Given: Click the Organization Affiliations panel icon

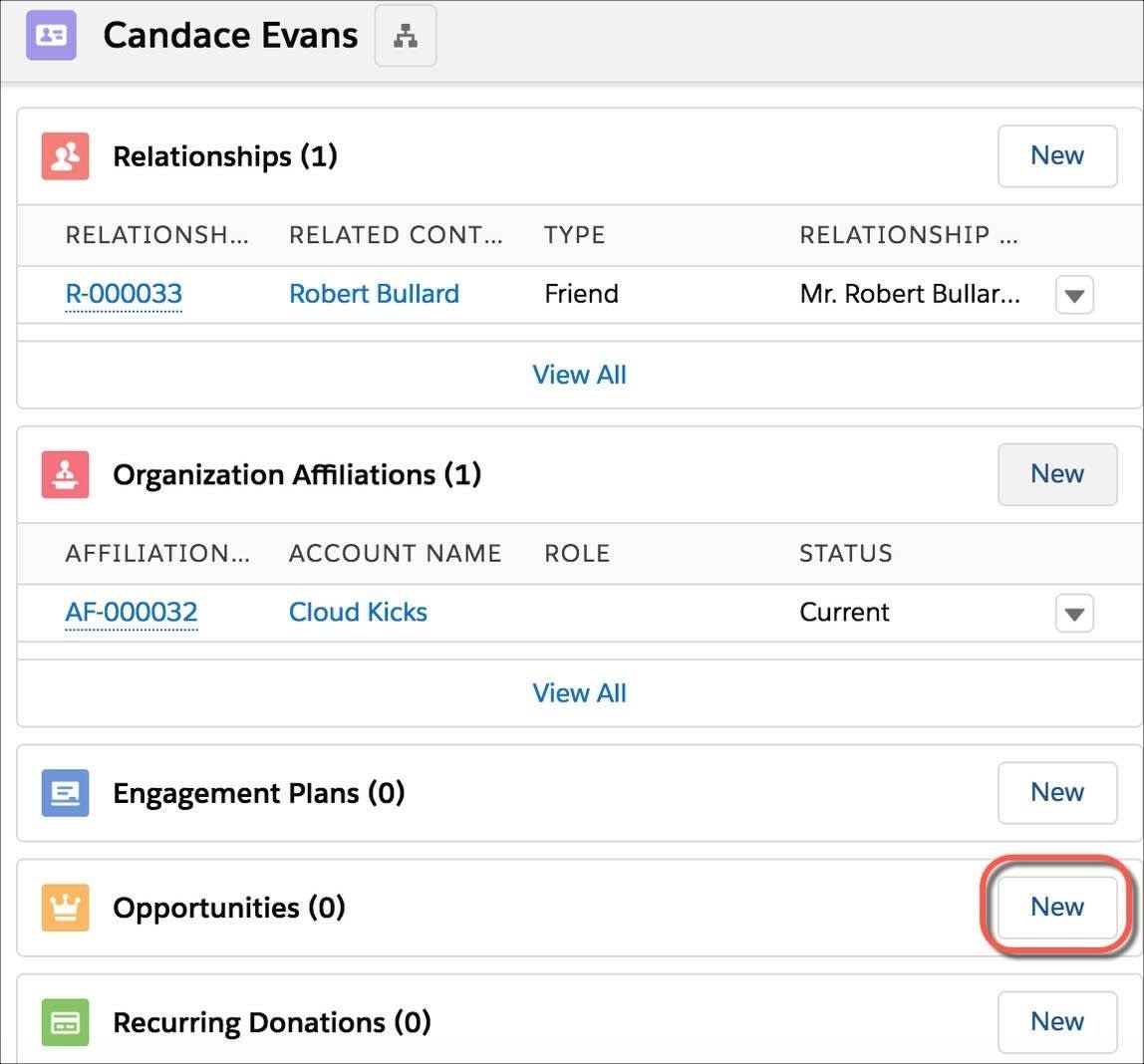Looking at the screenshot, I should click(x=64, y=474).
